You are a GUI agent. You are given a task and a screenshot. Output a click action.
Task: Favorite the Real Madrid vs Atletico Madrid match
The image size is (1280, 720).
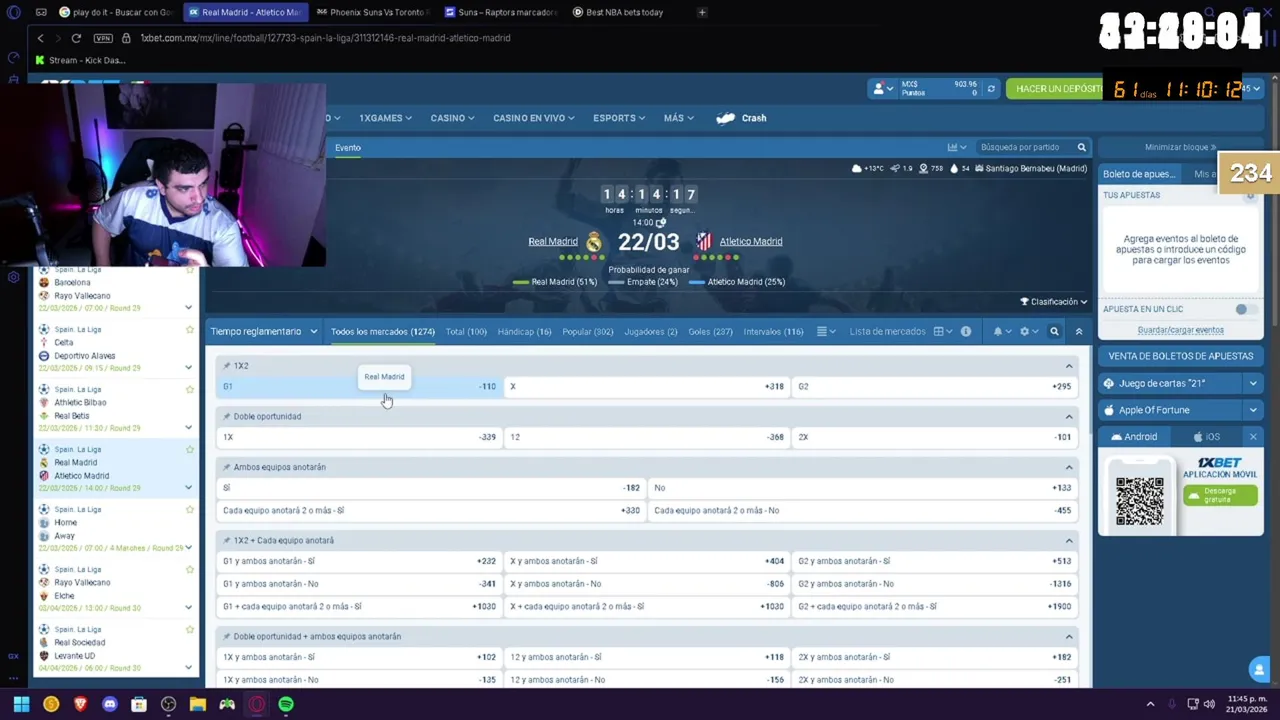[x=189, y=450]
